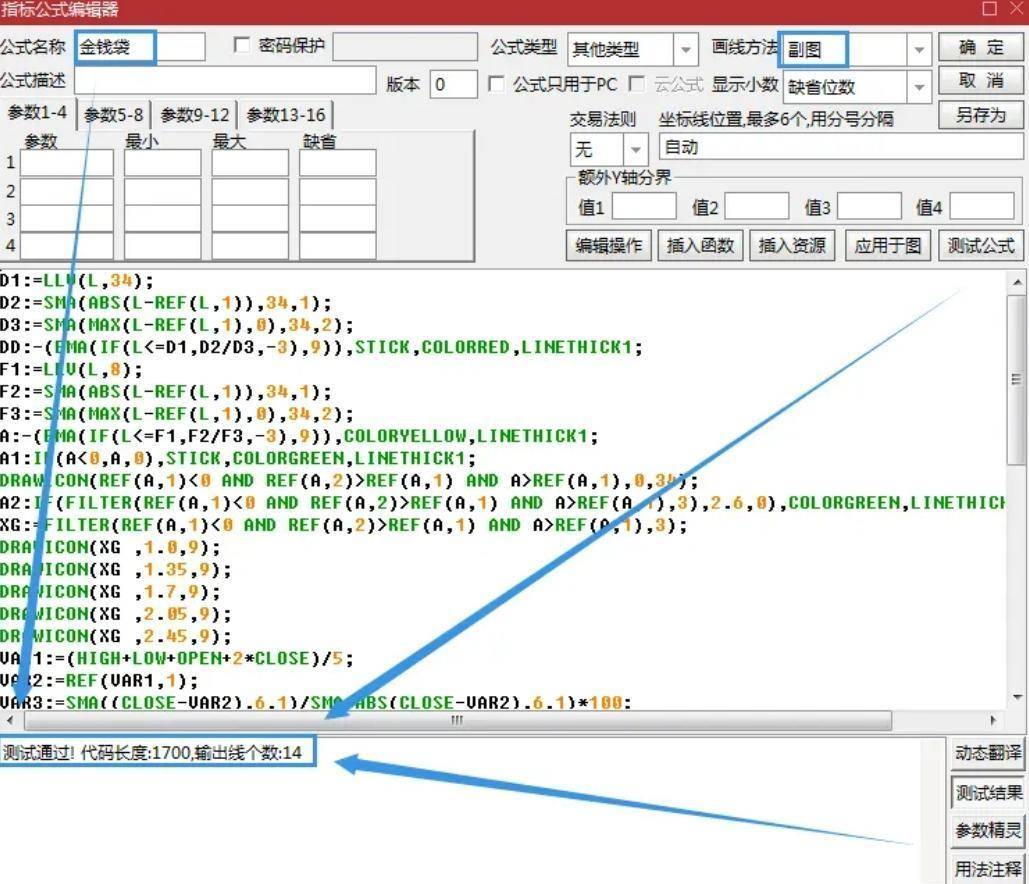Switch to the 参数9-12 tab
Viewport: 1029px width, 884px height.
(195, 116)
